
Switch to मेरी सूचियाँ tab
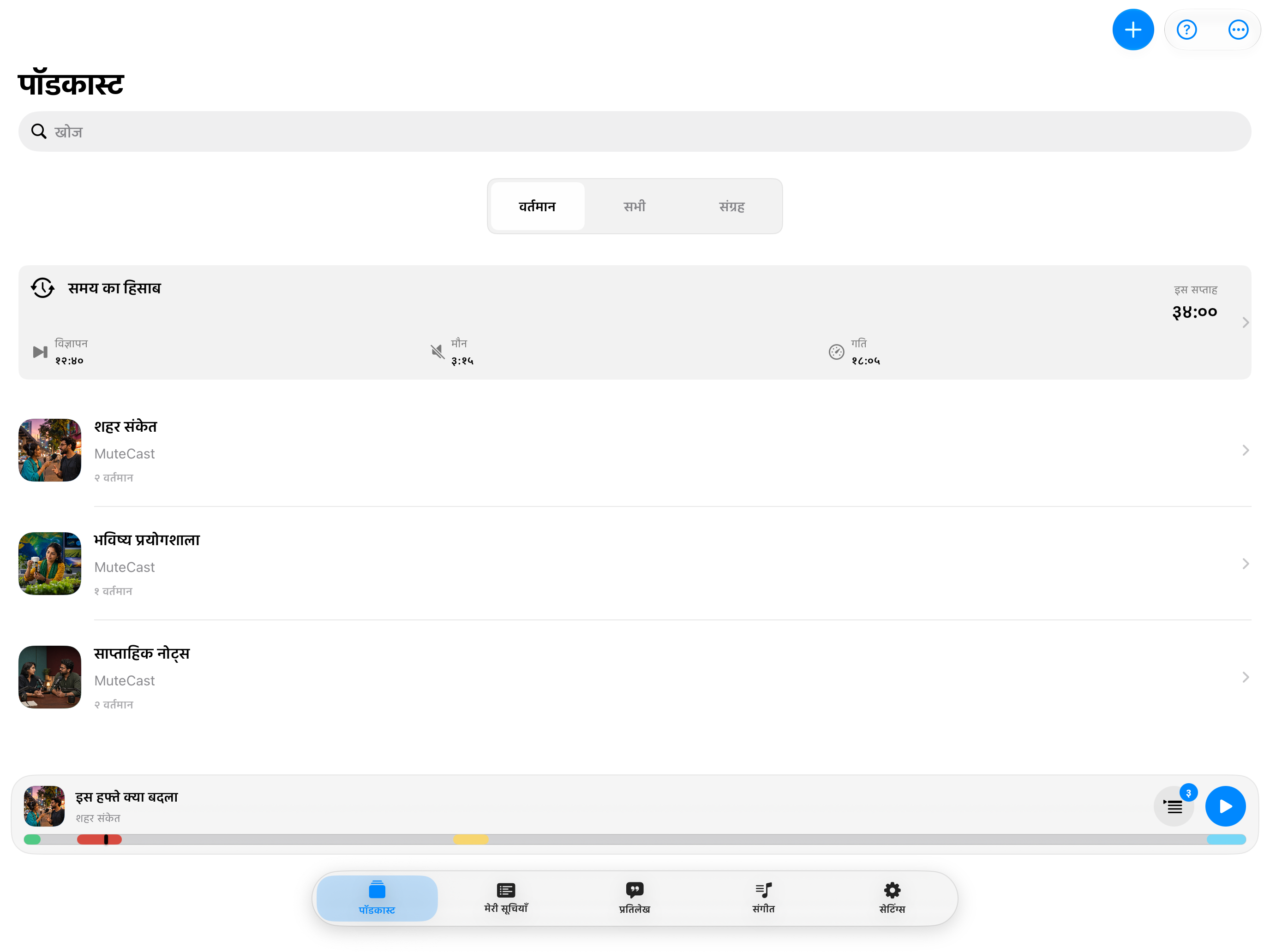tap(505, 898)
